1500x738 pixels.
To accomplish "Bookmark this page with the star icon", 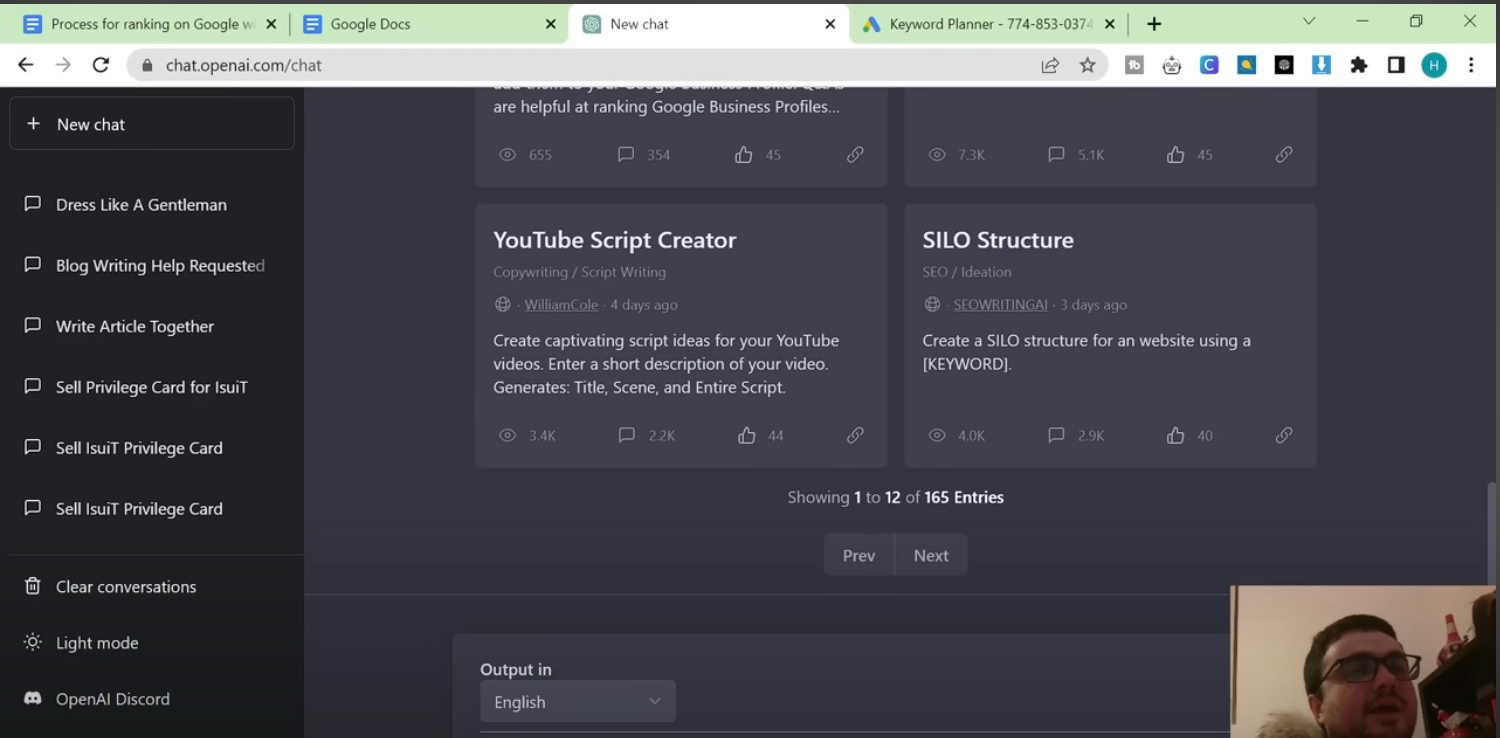I will pos(1087,65).
